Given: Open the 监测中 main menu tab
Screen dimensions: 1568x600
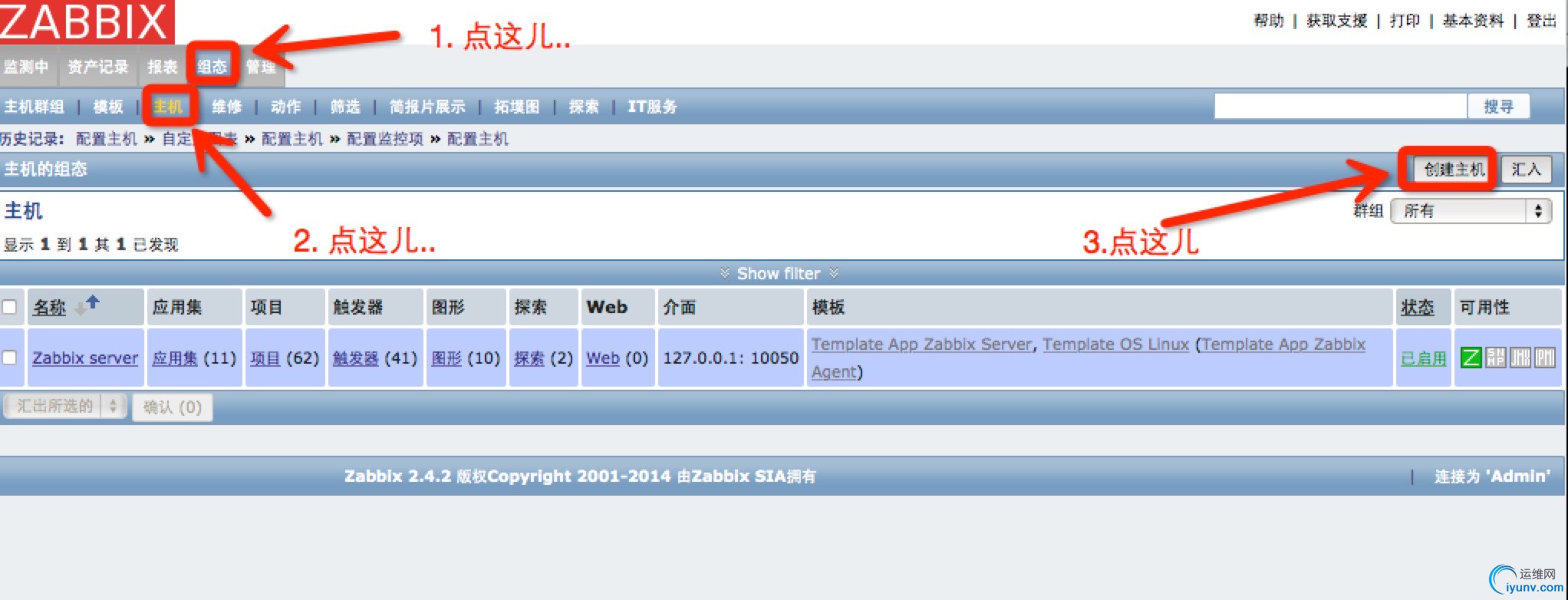Looking at the screenshot, I should click(26, 67).
